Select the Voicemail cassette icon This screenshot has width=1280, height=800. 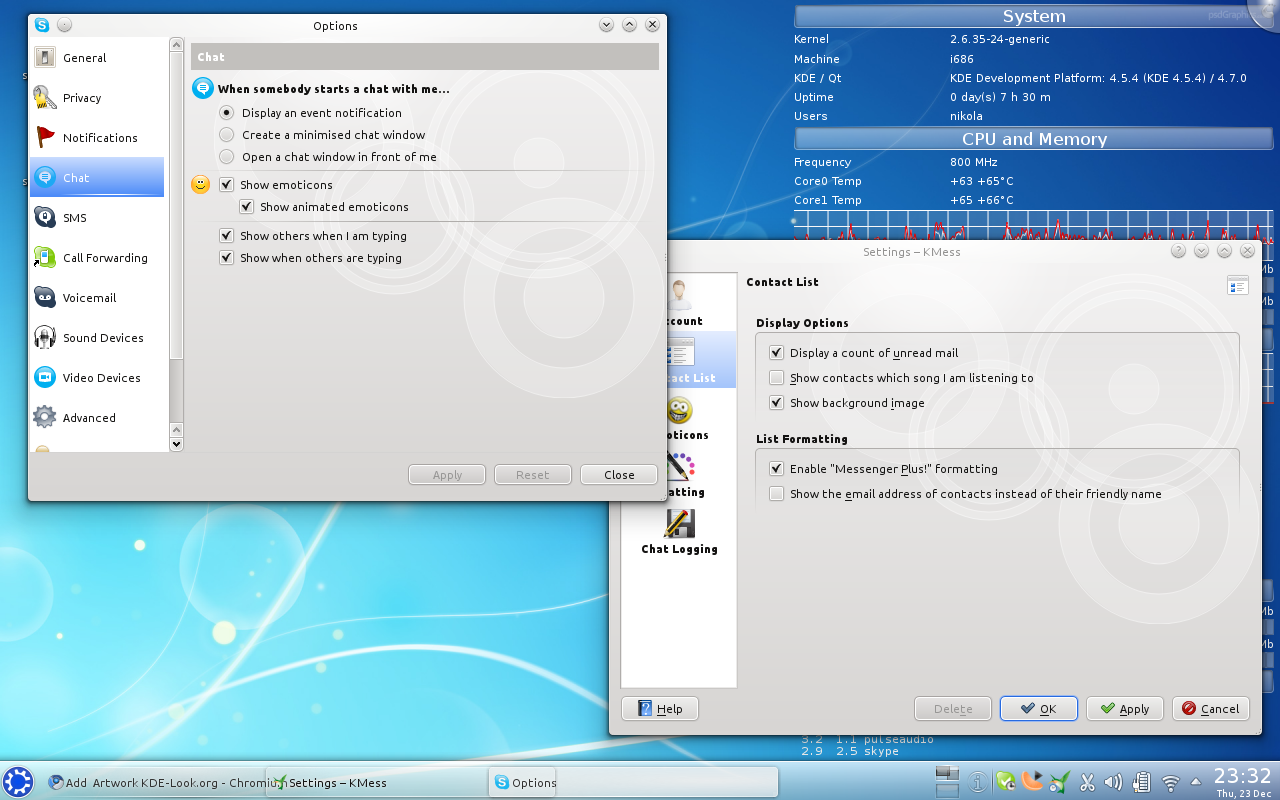tap(45, 297)
